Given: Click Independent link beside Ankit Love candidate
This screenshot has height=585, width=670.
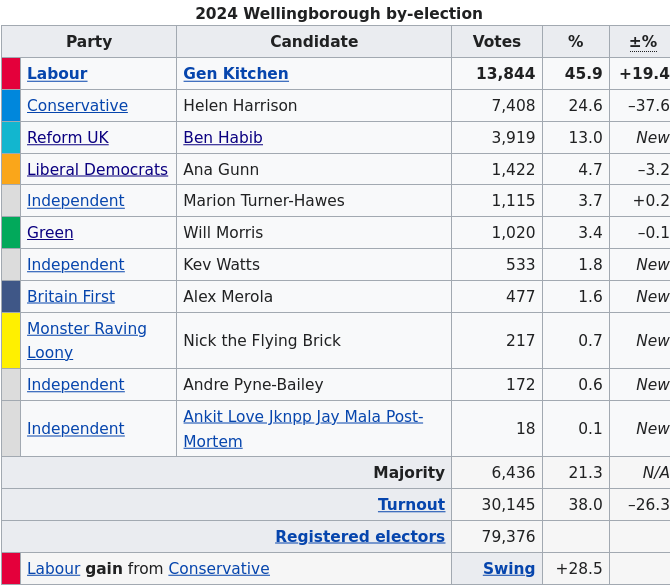Looking at the screenshot, I should click(x=76, y=429).
